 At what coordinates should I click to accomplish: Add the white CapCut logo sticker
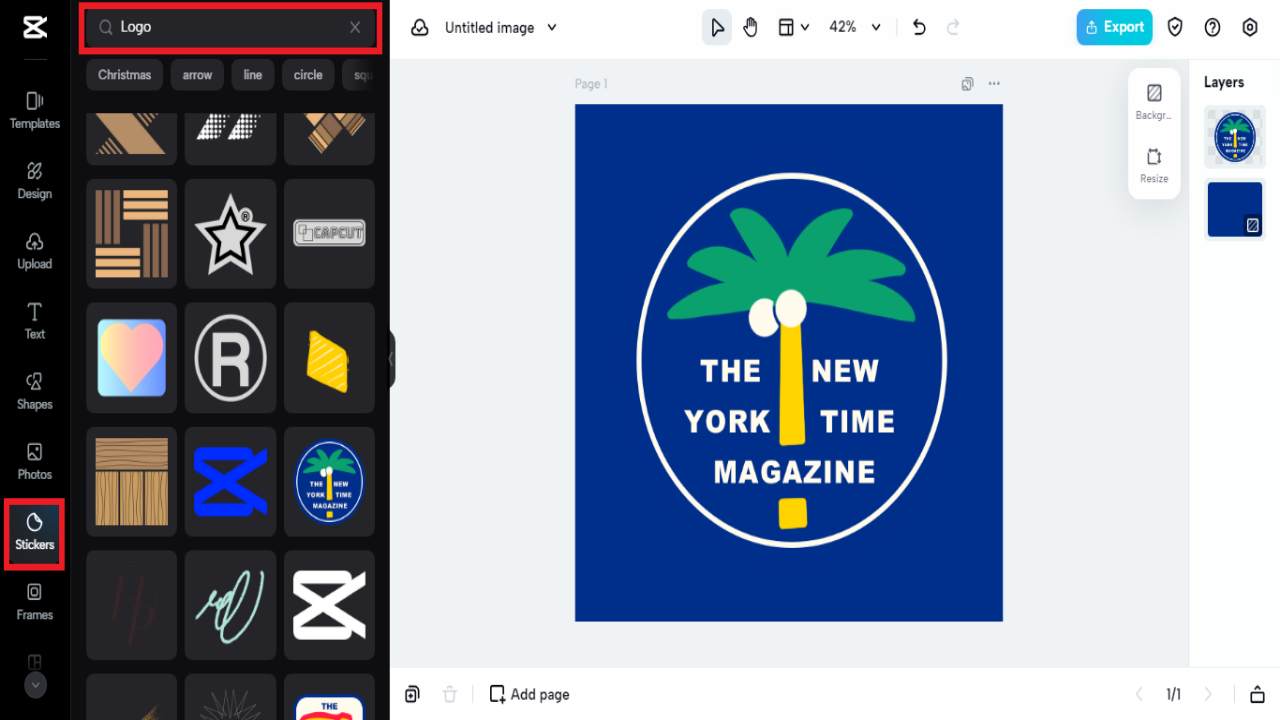[329, 605]
